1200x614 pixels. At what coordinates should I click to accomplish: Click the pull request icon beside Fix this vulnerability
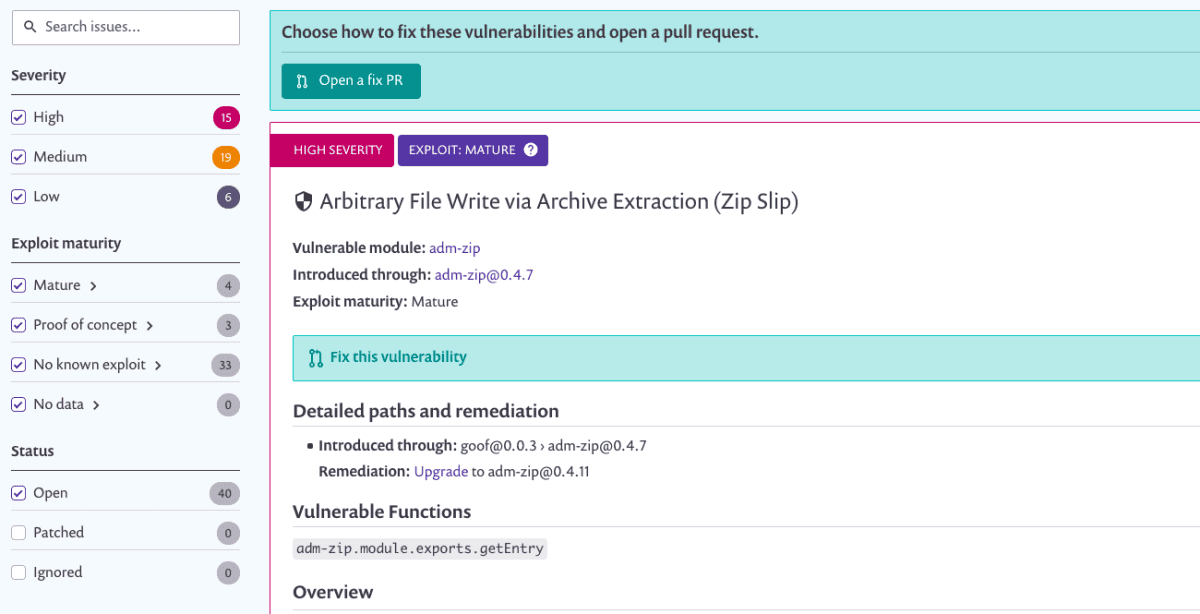(316, 357)
